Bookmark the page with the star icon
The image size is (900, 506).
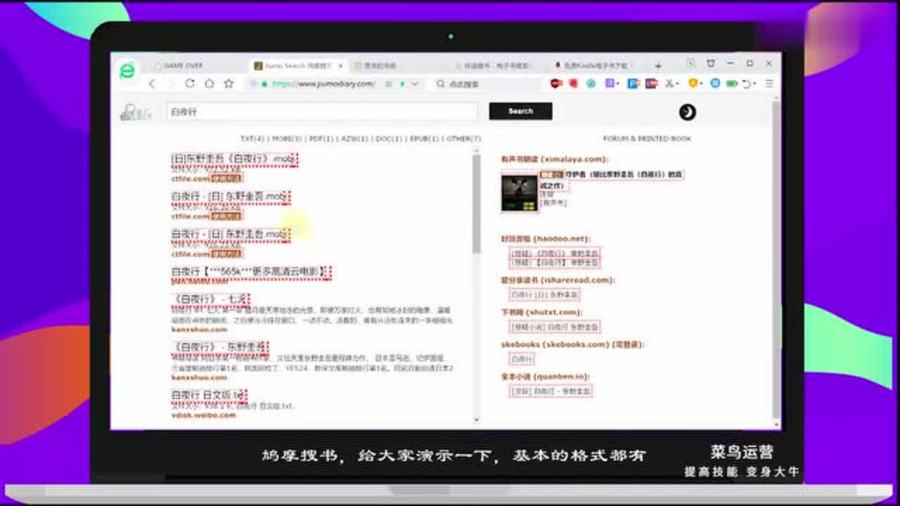[x=228, y=84]
